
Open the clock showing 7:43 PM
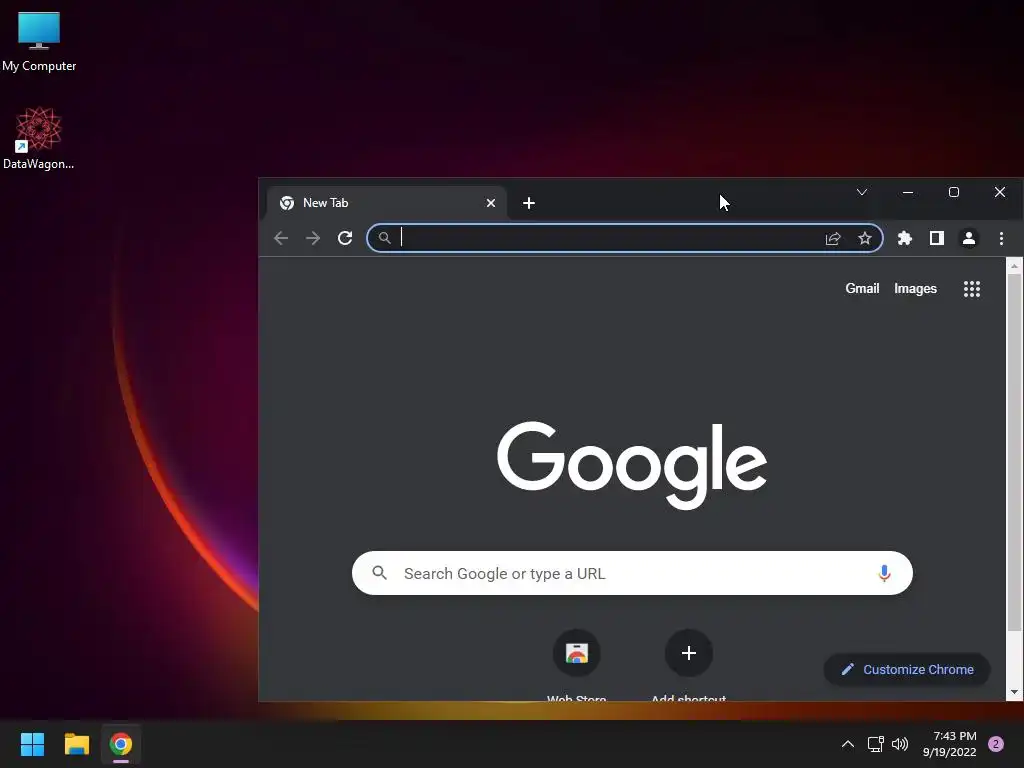pos(950,744)
